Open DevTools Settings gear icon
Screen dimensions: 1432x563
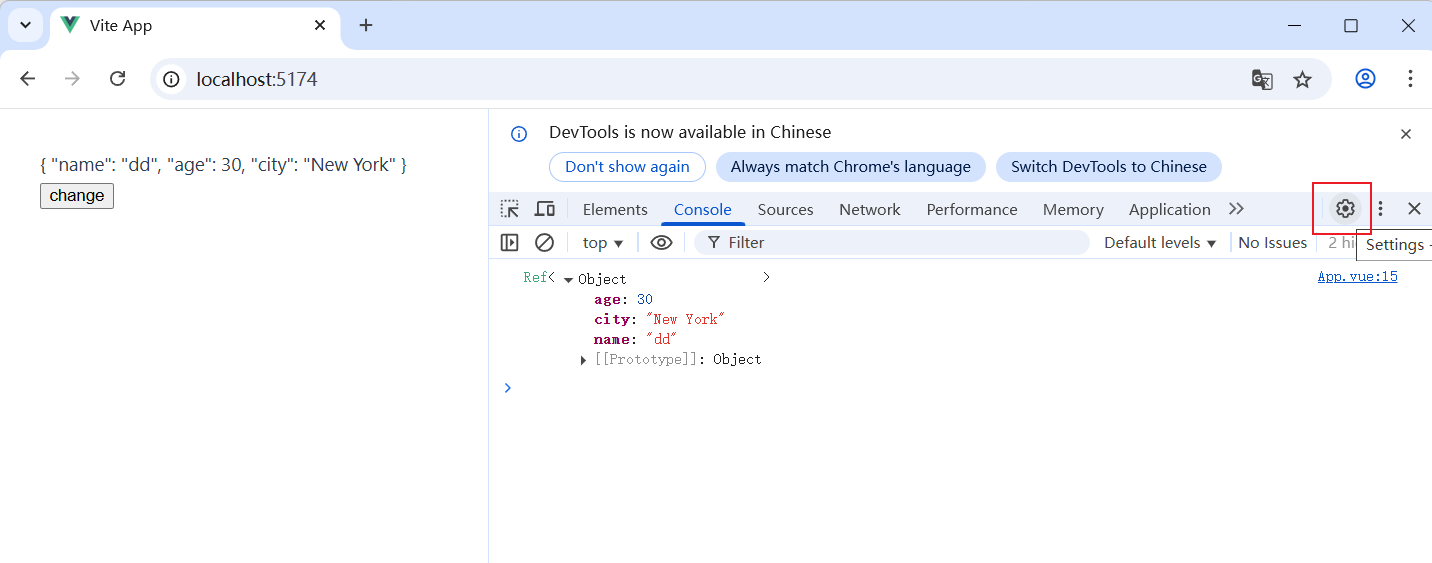1345,209
